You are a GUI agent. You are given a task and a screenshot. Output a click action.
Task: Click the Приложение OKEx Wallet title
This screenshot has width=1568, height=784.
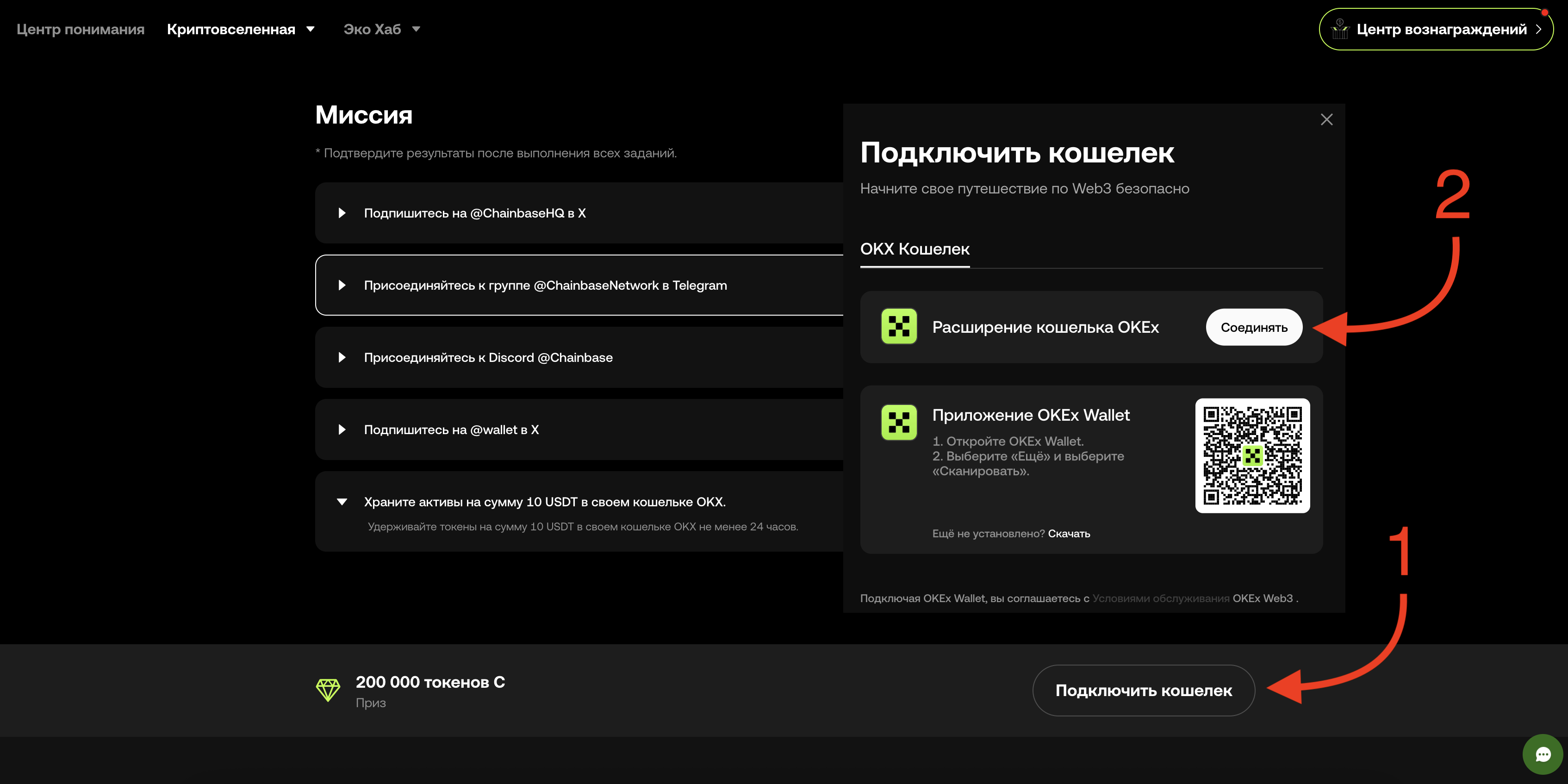(x=1031, y=415)
